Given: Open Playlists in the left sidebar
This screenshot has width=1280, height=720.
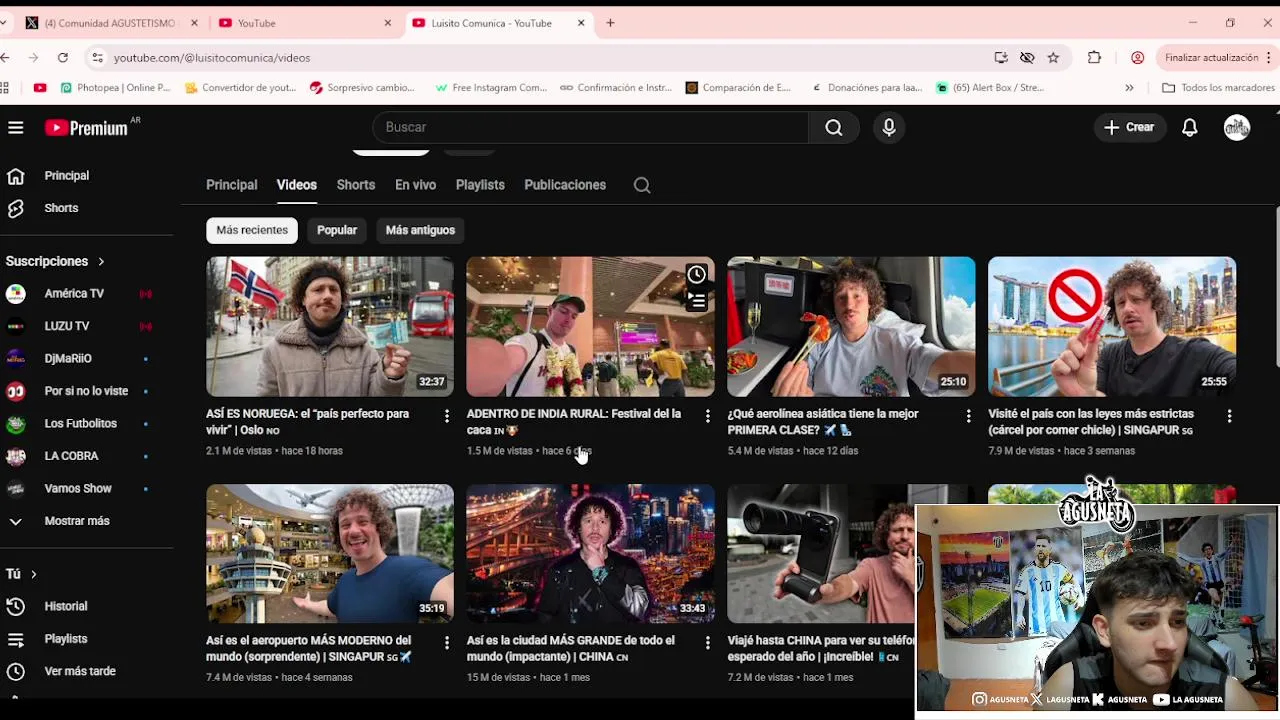Looking at the screenshot, I should [x=66, y=639].
